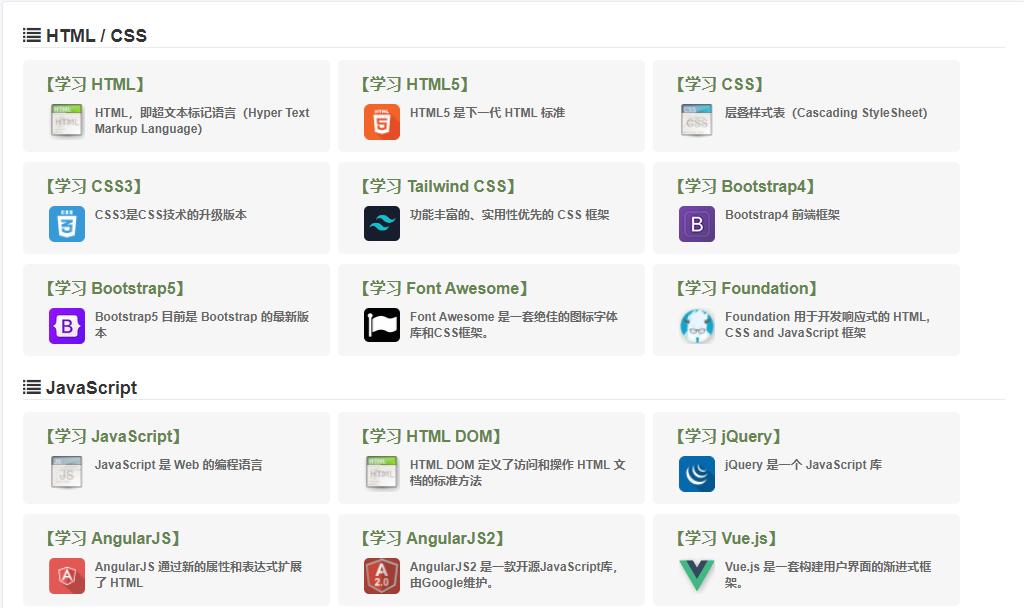Open the 【学习 AngularJS】 link

113,538
